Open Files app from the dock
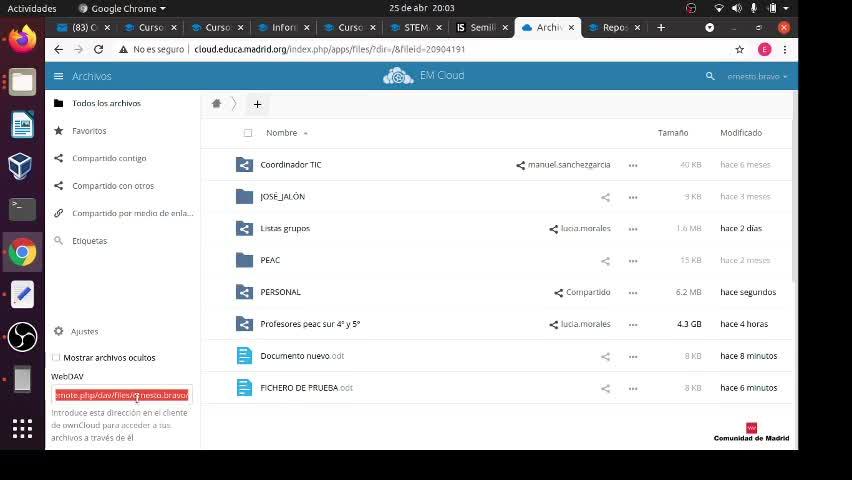 click(x=22, y=82)
